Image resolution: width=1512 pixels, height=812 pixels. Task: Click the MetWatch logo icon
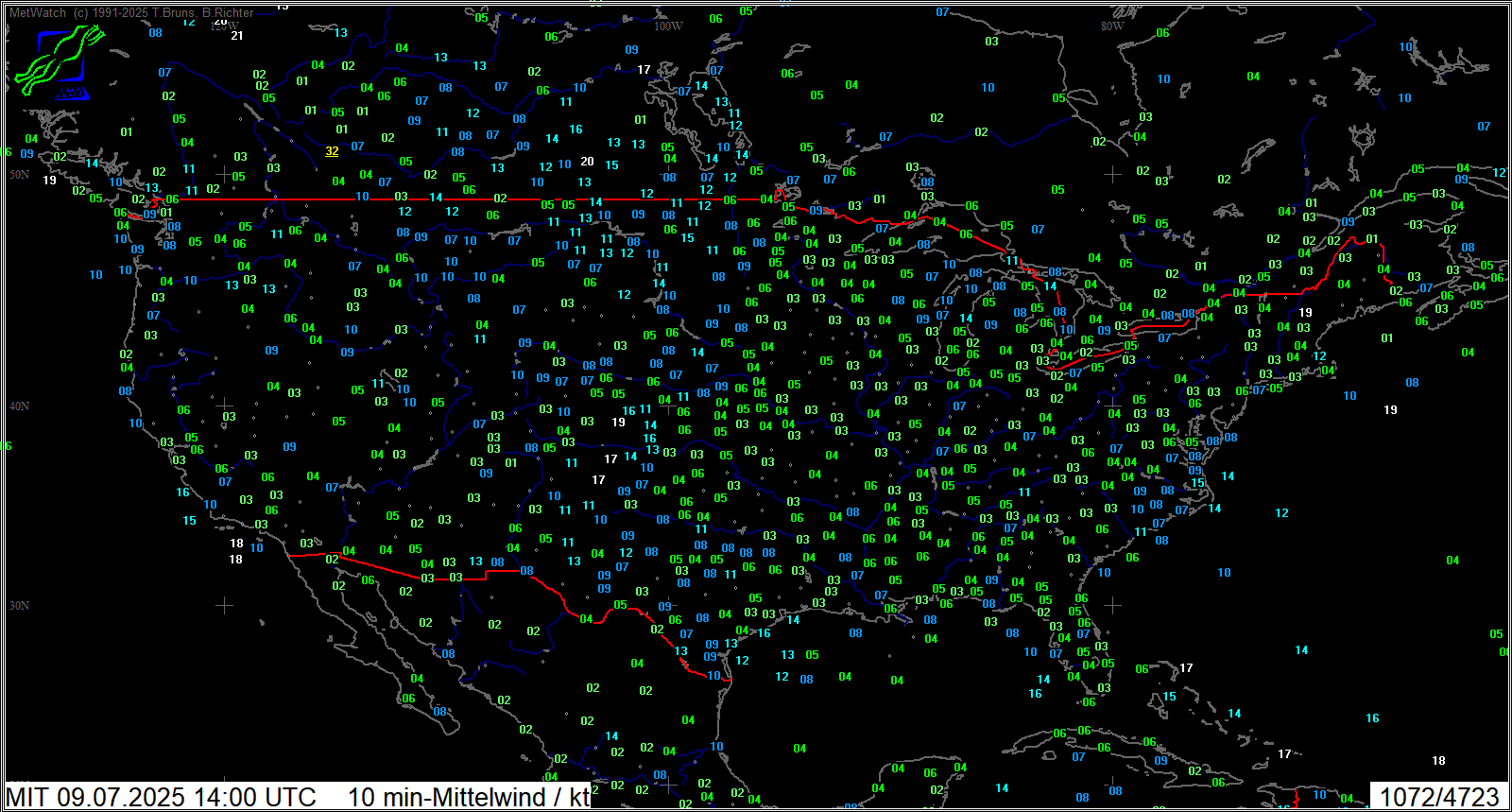coord(59,61)
